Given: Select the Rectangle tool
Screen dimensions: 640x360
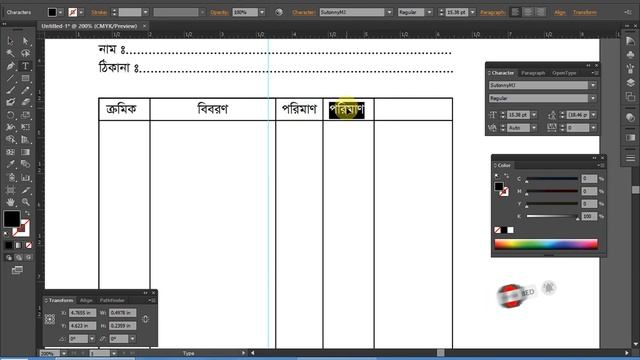Looking at the screenshot, I should pyautogui.click(x=25, y=78).
